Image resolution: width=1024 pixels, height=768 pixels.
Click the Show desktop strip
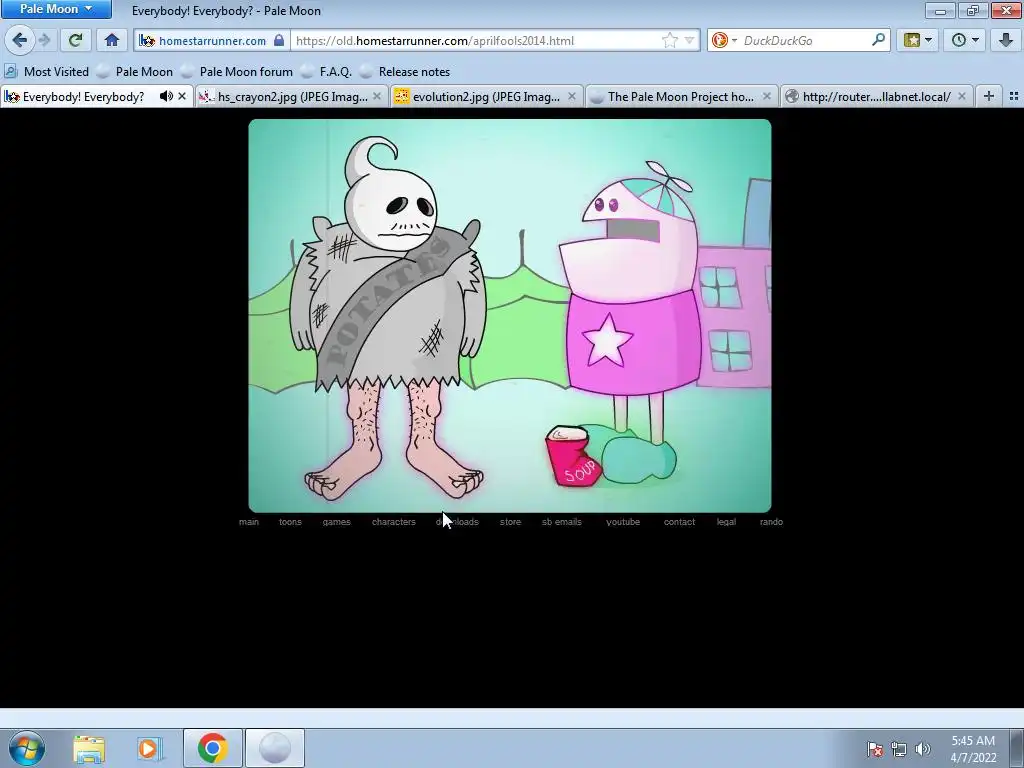1017,748
